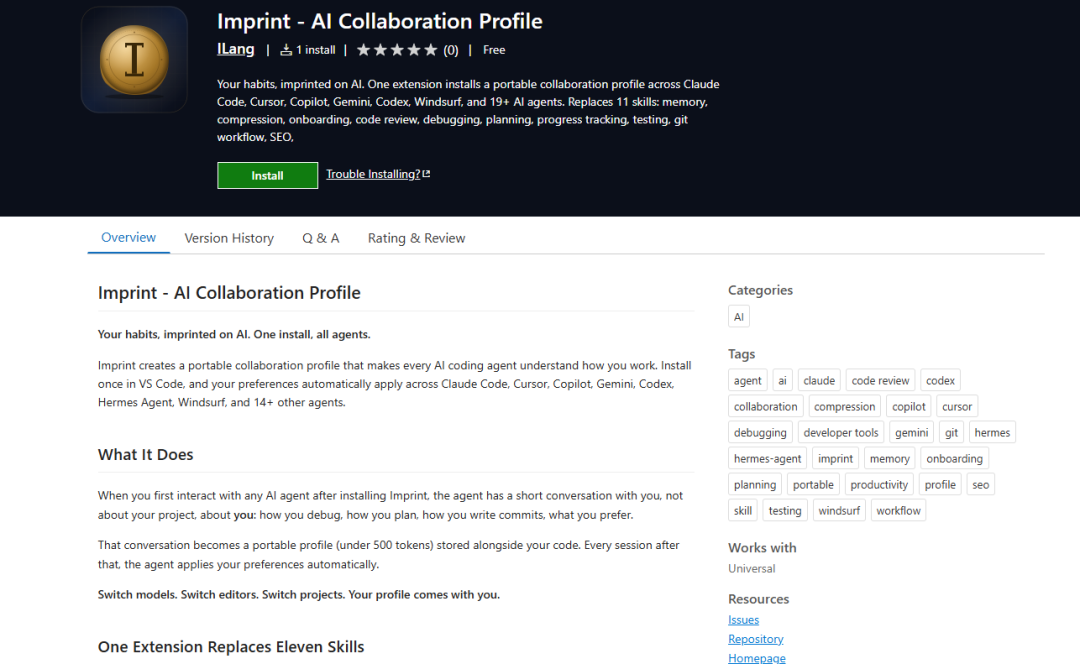Viewport: 1080px width, 664px height.
Task: Click the Free price label
Action: (494, 50)
